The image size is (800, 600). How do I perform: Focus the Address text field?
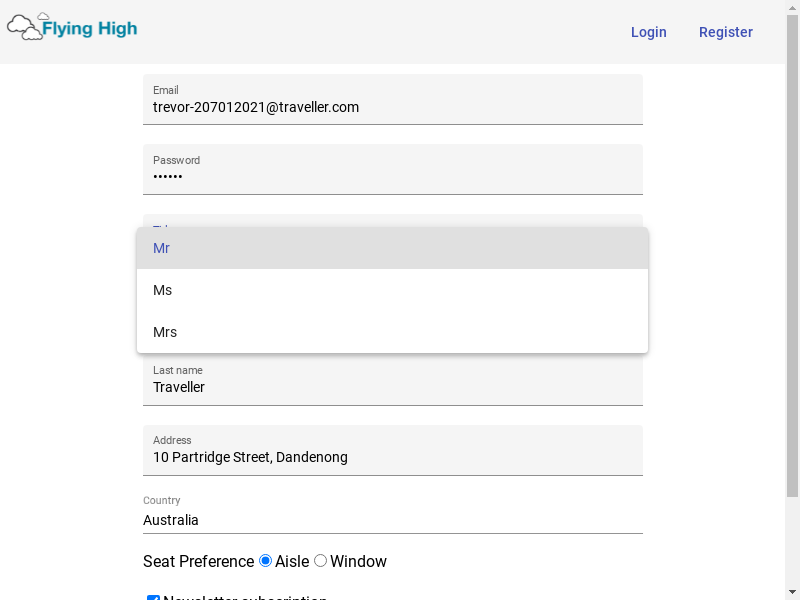pyautogui.click(x=392, y=456)
